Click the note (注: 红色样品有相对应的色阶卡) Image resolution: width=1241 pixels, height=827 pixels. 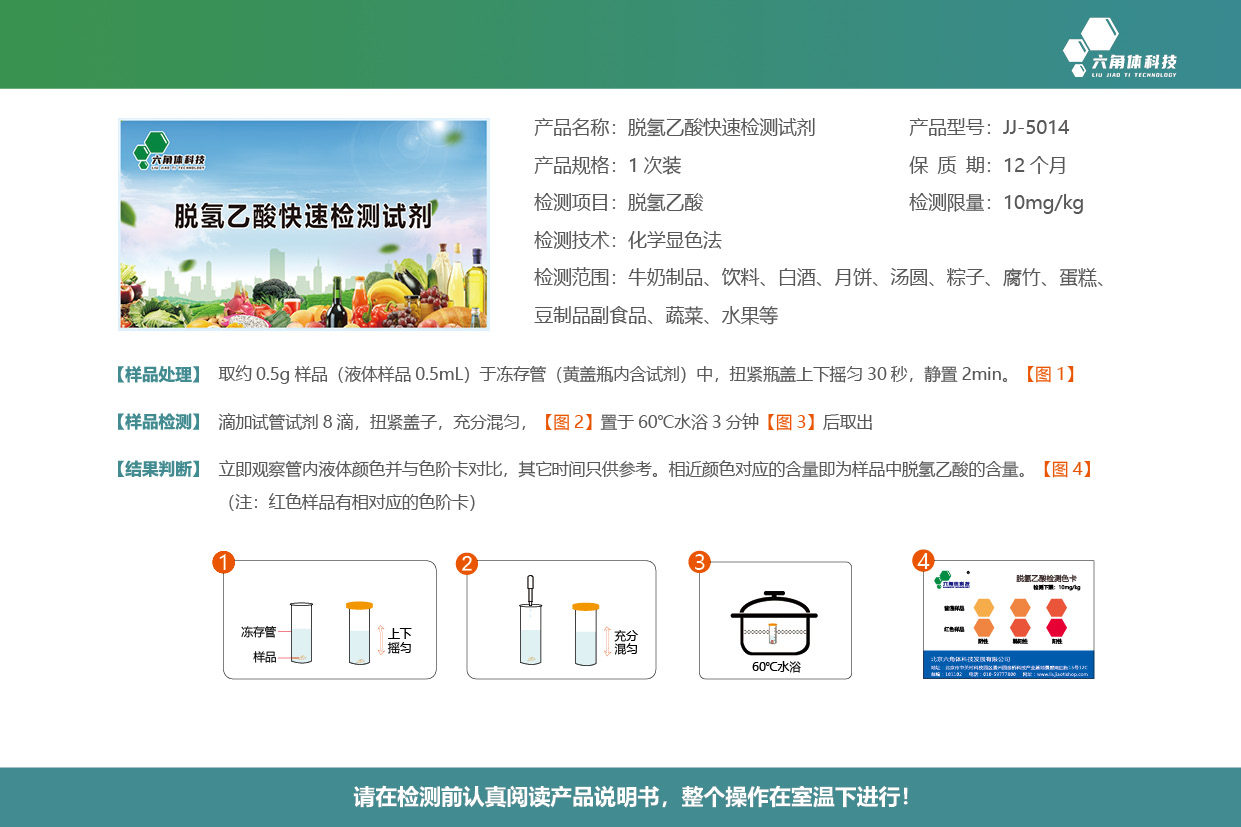[x=352, y=502]
